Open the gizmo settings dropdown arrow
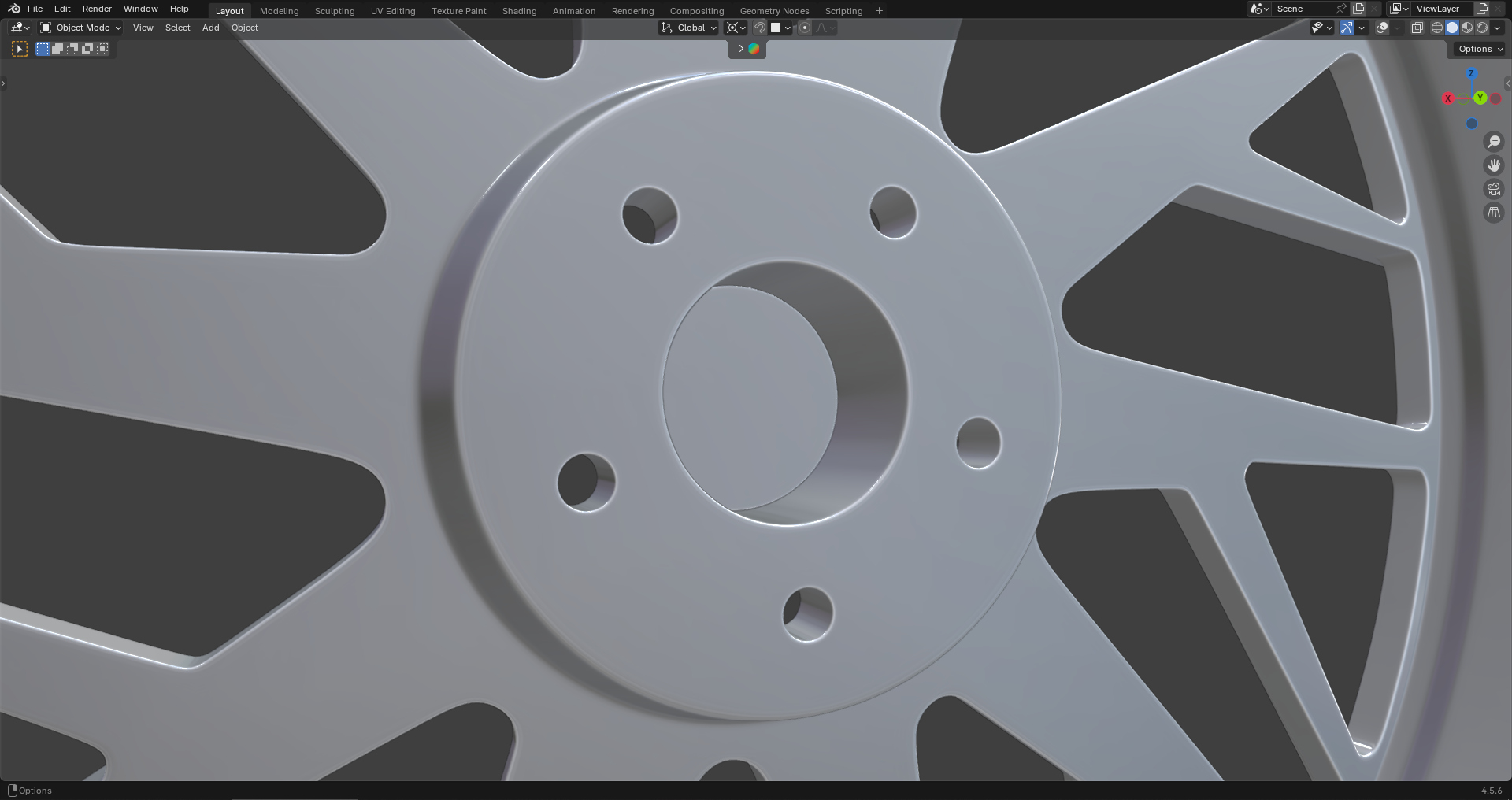 pos(1362,28)
